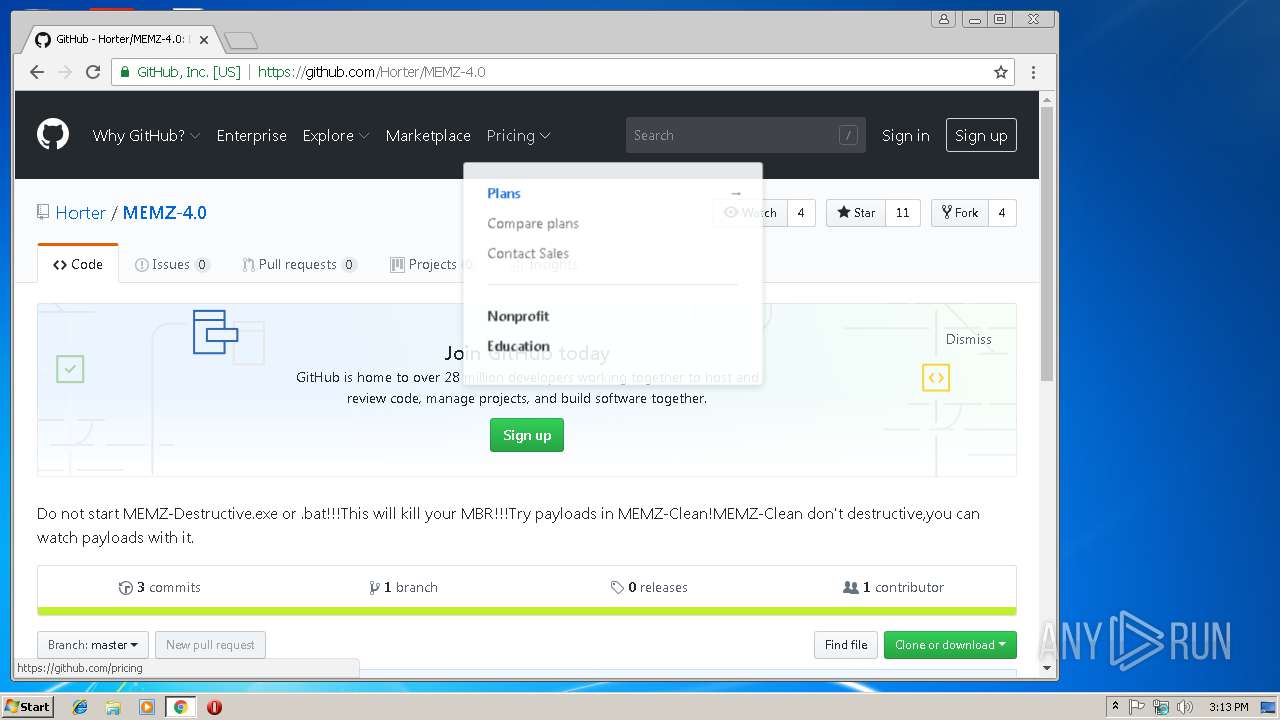Expand the Why GitHub? menu
Viewport: 1280px width, 720px height.
coord(146,136)
